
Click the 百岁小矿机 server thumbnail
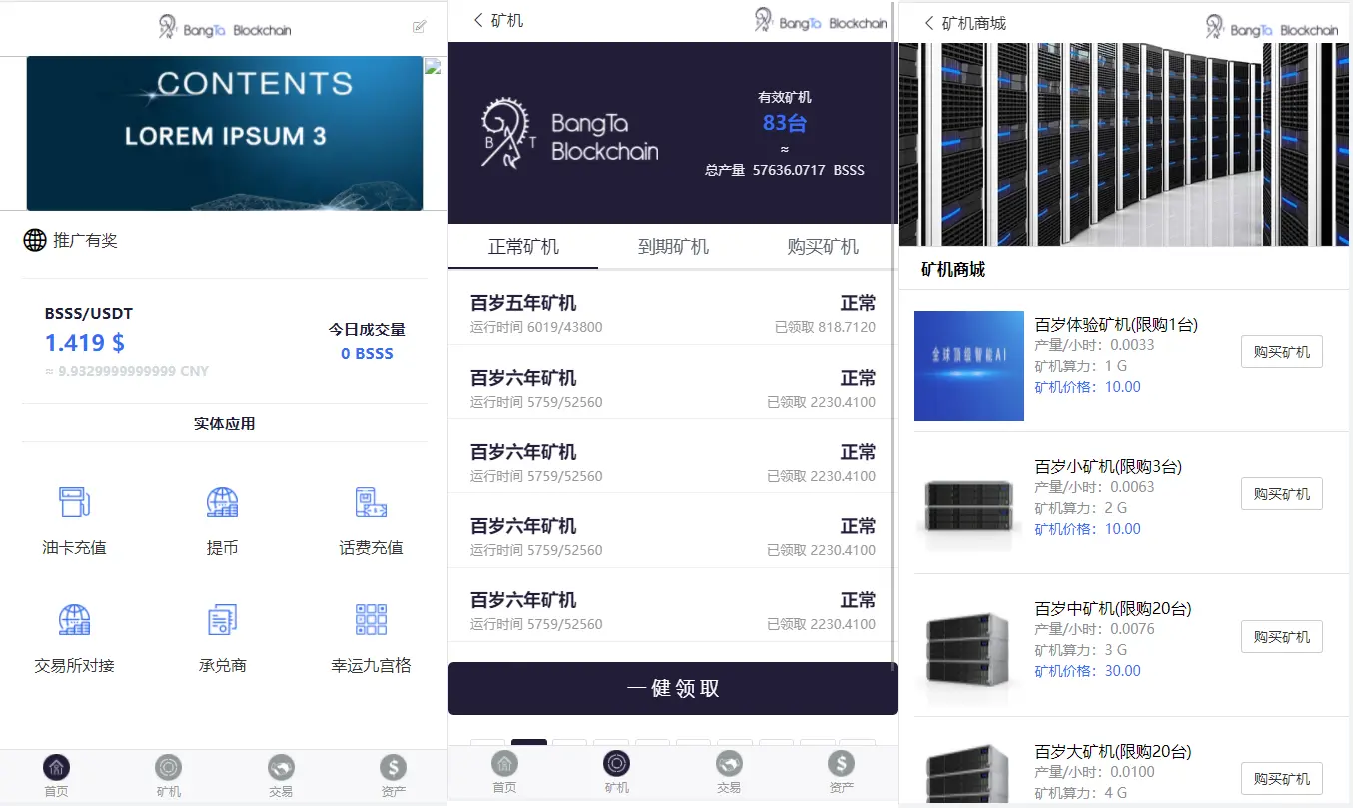(x=969, y=507)
